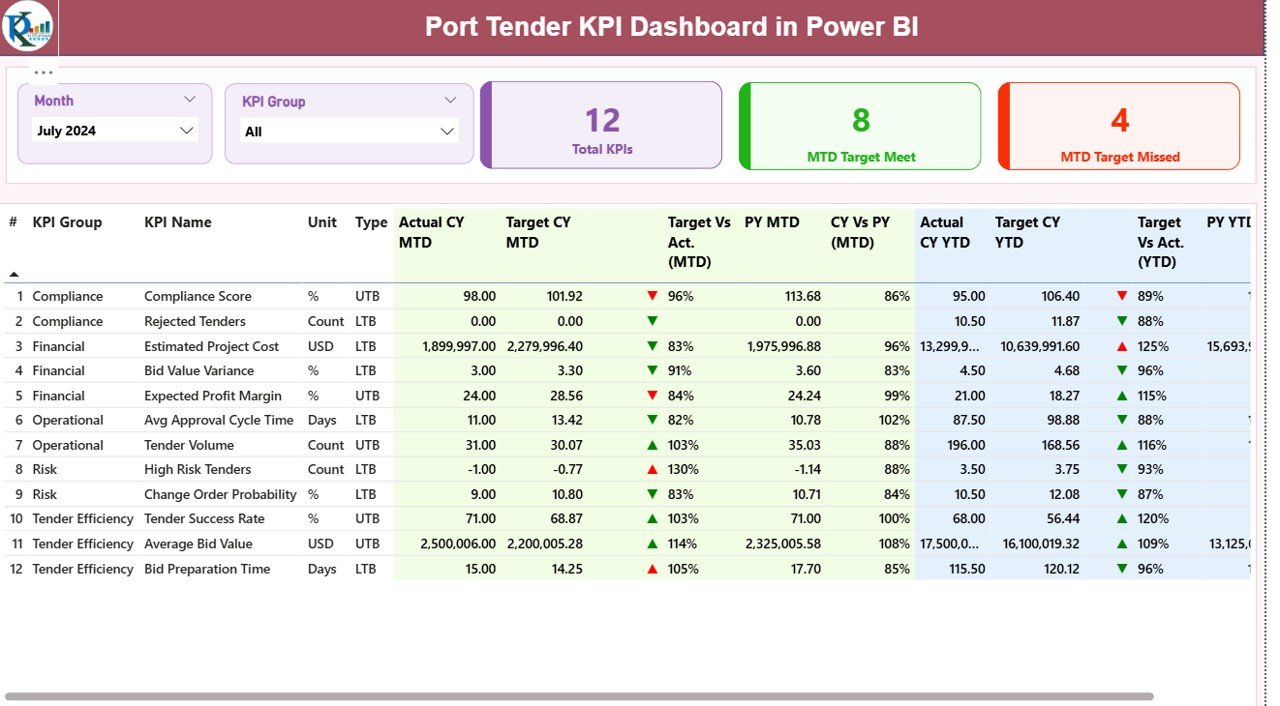This screenshot has width=1280, height=706.
Task: Click red down arrow for Compliance Score MTD
Action: pyautogui.click(x=652, y=296)
